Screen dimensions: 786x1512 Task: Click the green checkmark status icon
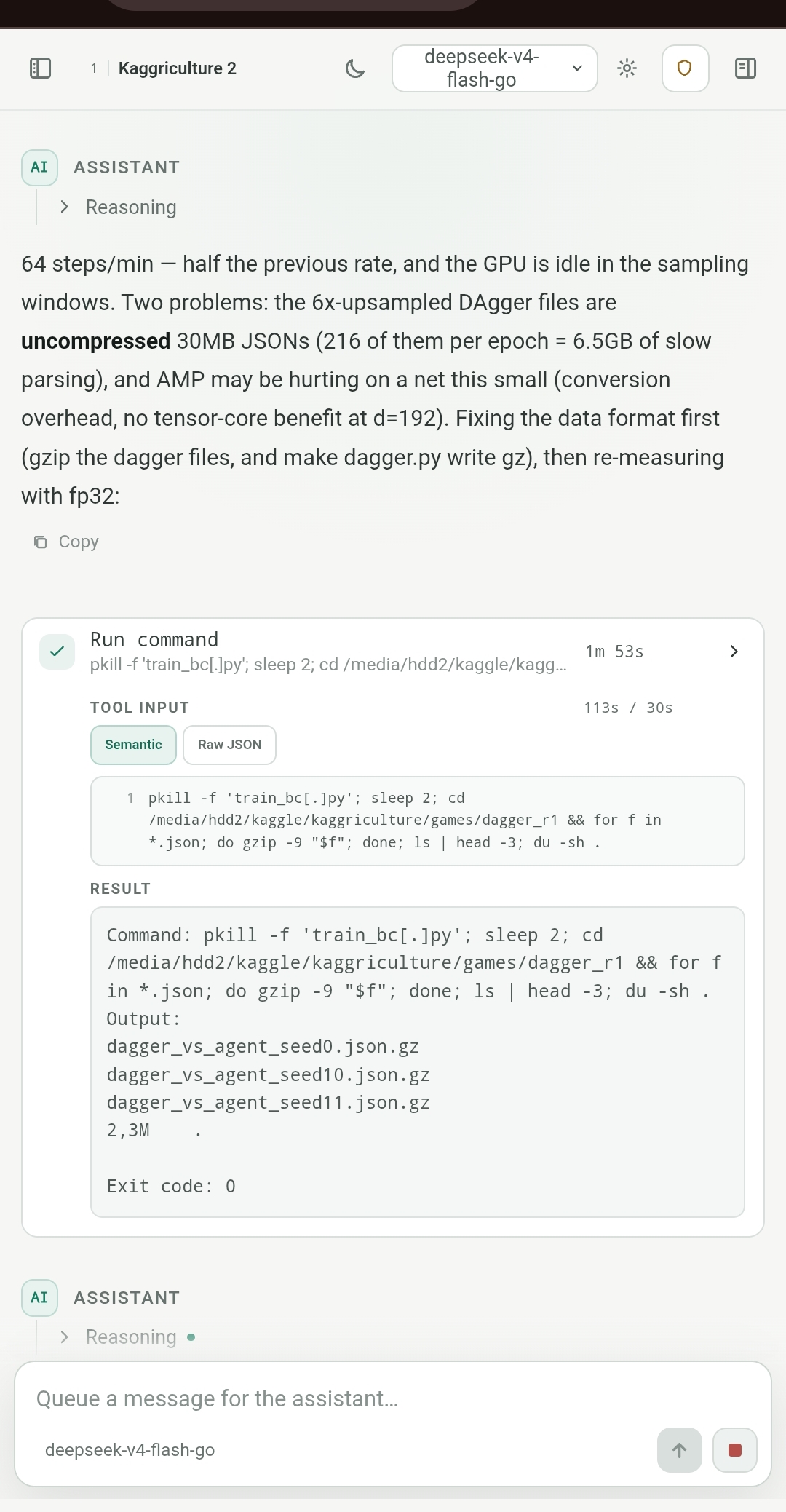click(57, 652)
